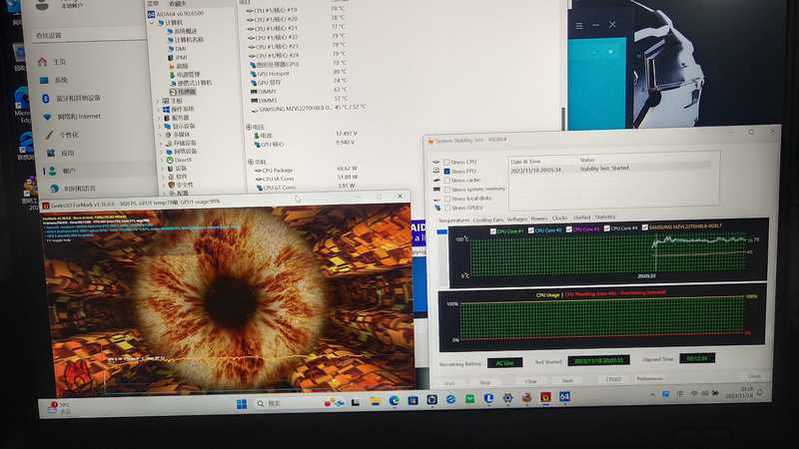Image resolution: width=799 pixels, height=449 pixels.
Task: Click Clear button in Stability Test
Action: click(531, 381)
